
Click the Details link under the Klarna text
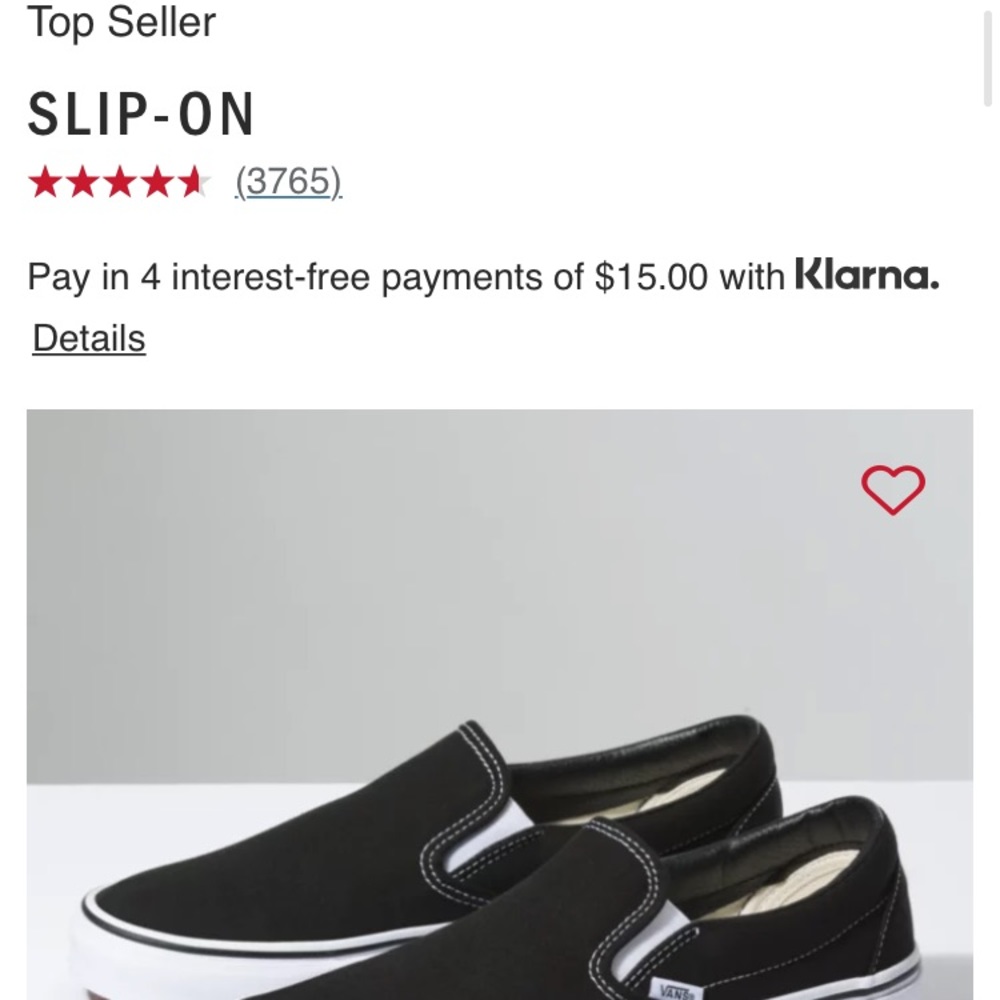click(88, 338)
